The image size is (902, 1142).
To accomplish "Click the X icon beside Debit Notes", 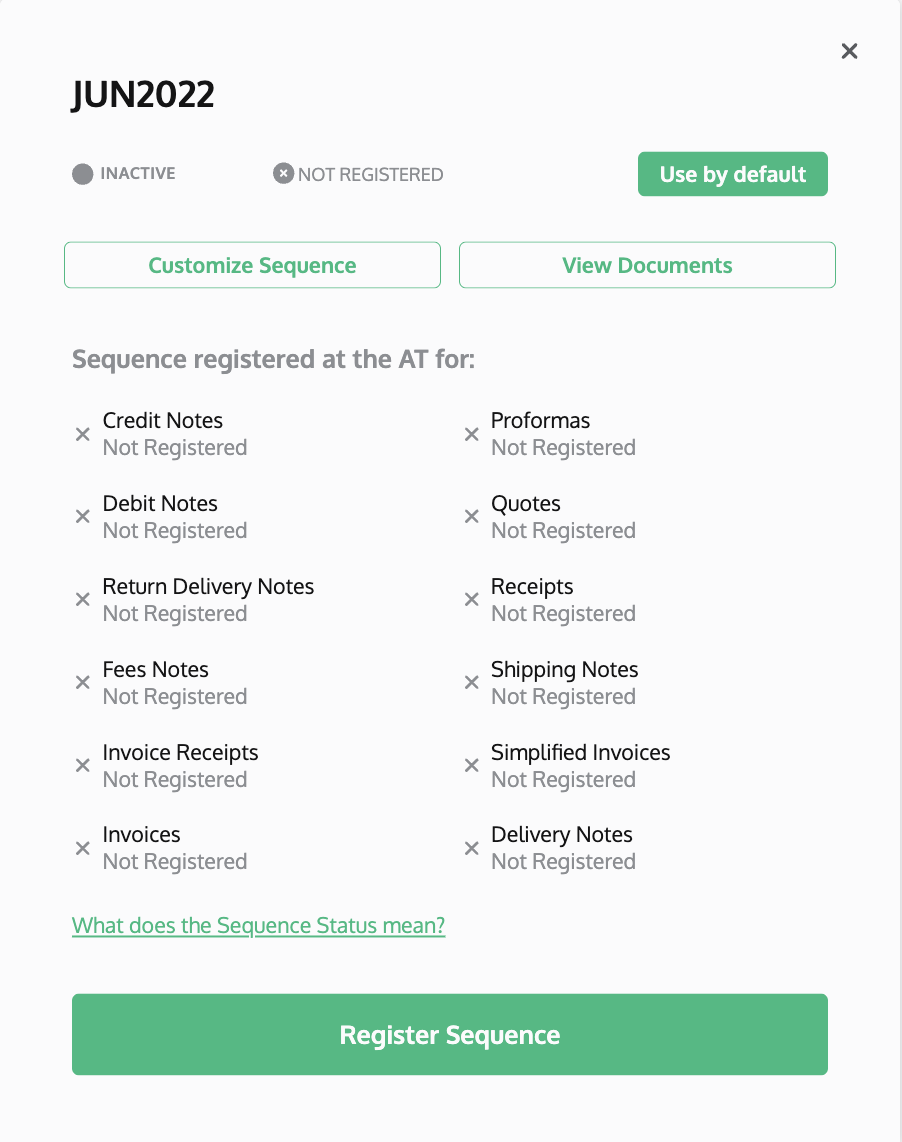I will [83, 517].
